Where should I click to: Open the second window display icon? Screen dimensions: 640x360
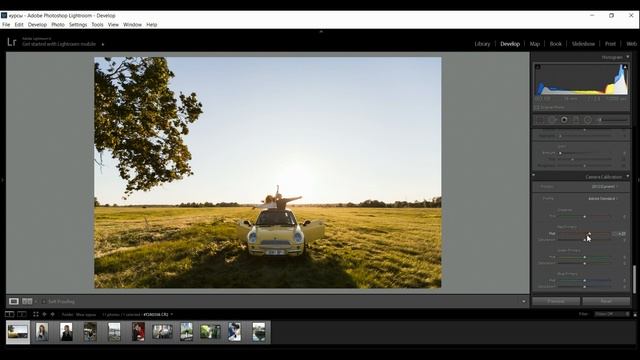pos(22,314)
